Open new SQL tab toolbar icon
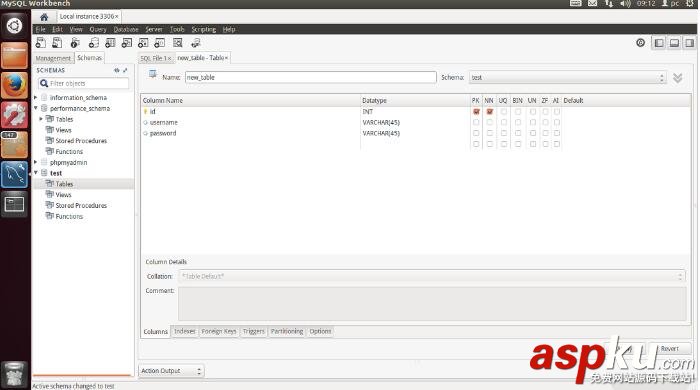 click(x=41, y=43)
